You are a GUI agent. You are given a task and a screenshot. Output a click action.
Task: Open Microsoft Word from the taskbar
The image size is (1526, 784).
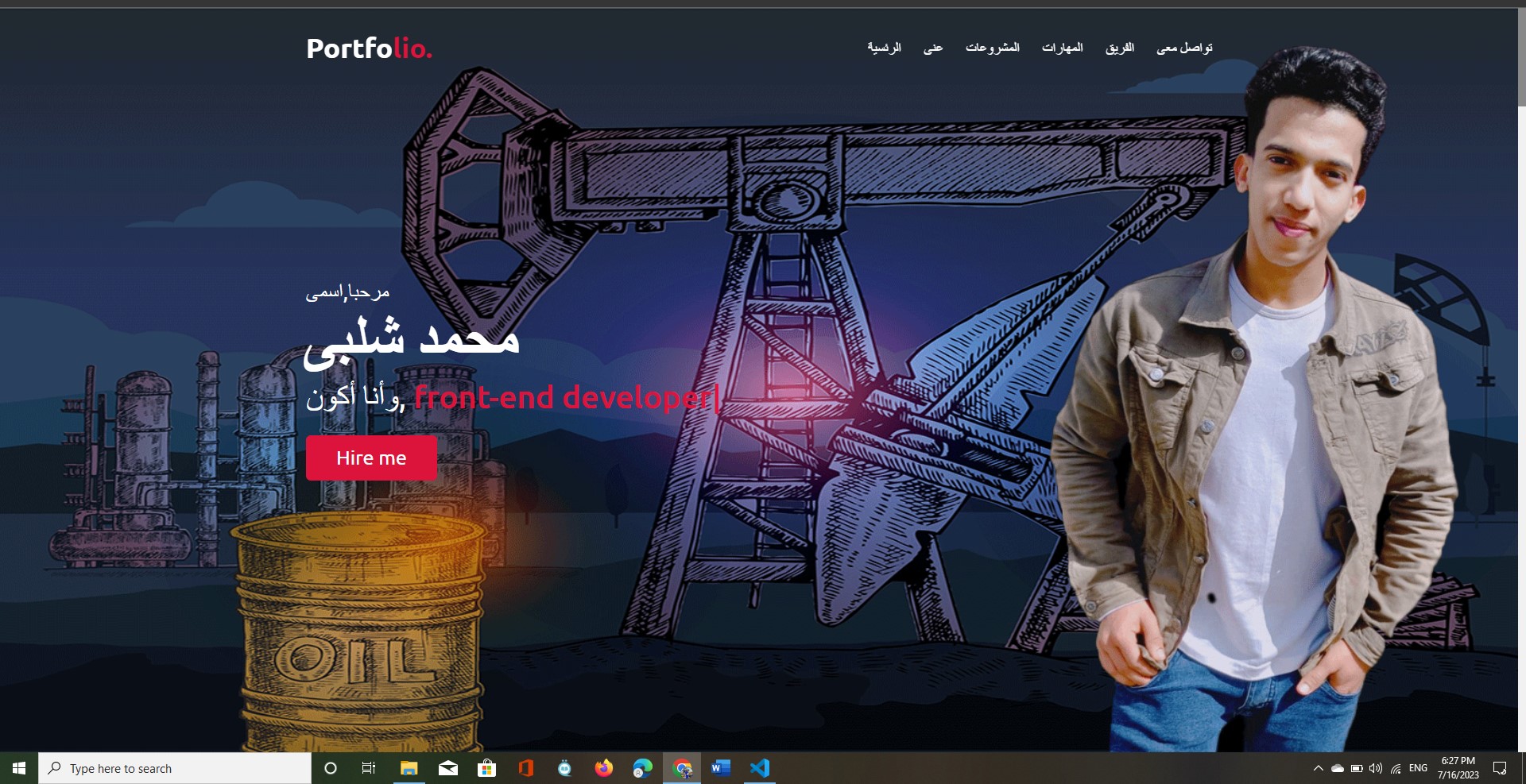coord(721,768)
